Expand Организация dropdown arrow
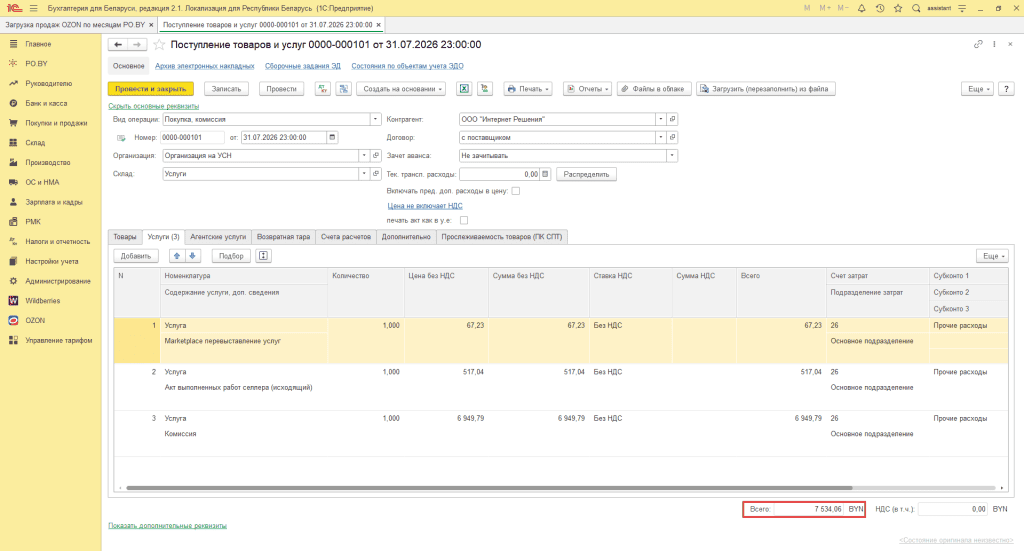Viewport: 1024px width, 551px height. (364, 156)
